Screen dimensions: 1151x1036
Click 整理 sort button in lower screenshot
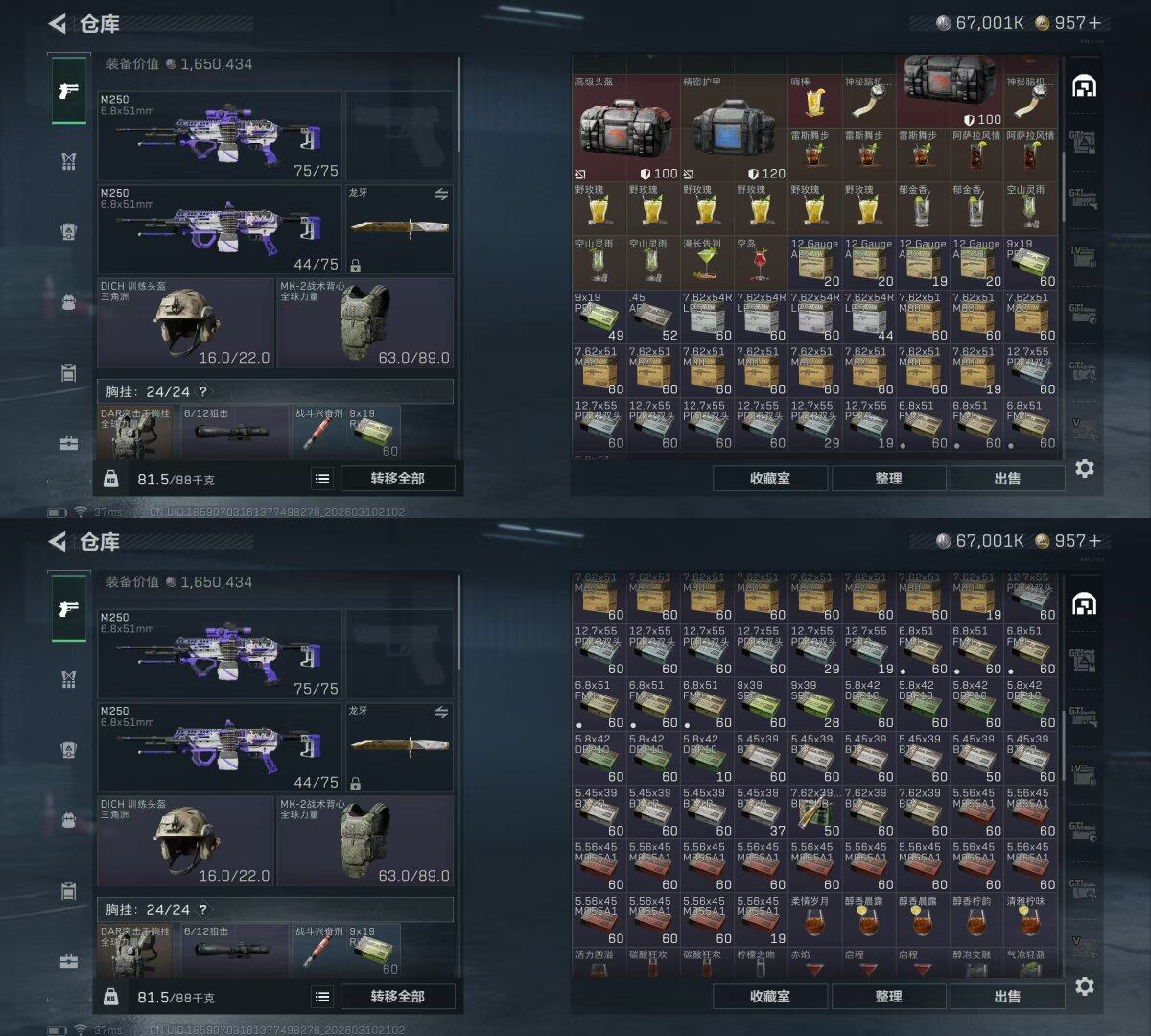(888, 997)
